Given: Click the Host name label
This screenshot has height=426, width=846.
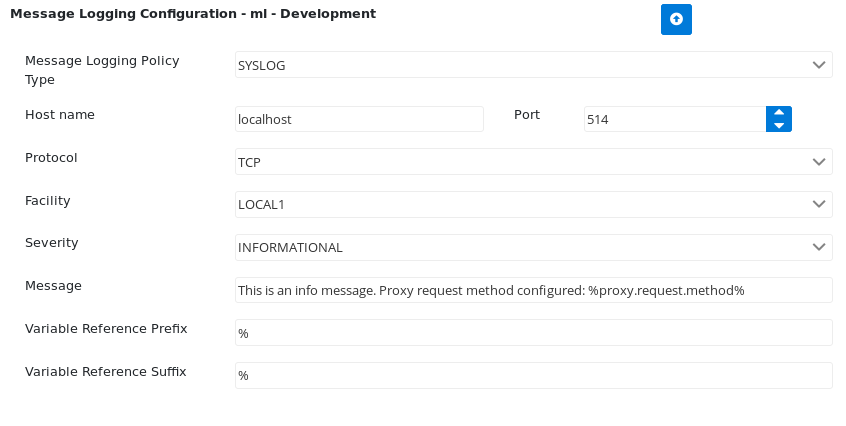Looking at the screenshot, I should tap(60, 114).
